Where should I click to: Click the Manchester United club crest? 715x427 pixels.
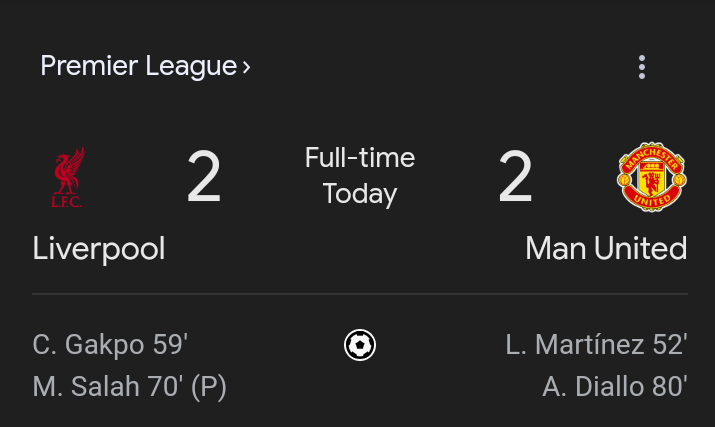coord(651,177)
